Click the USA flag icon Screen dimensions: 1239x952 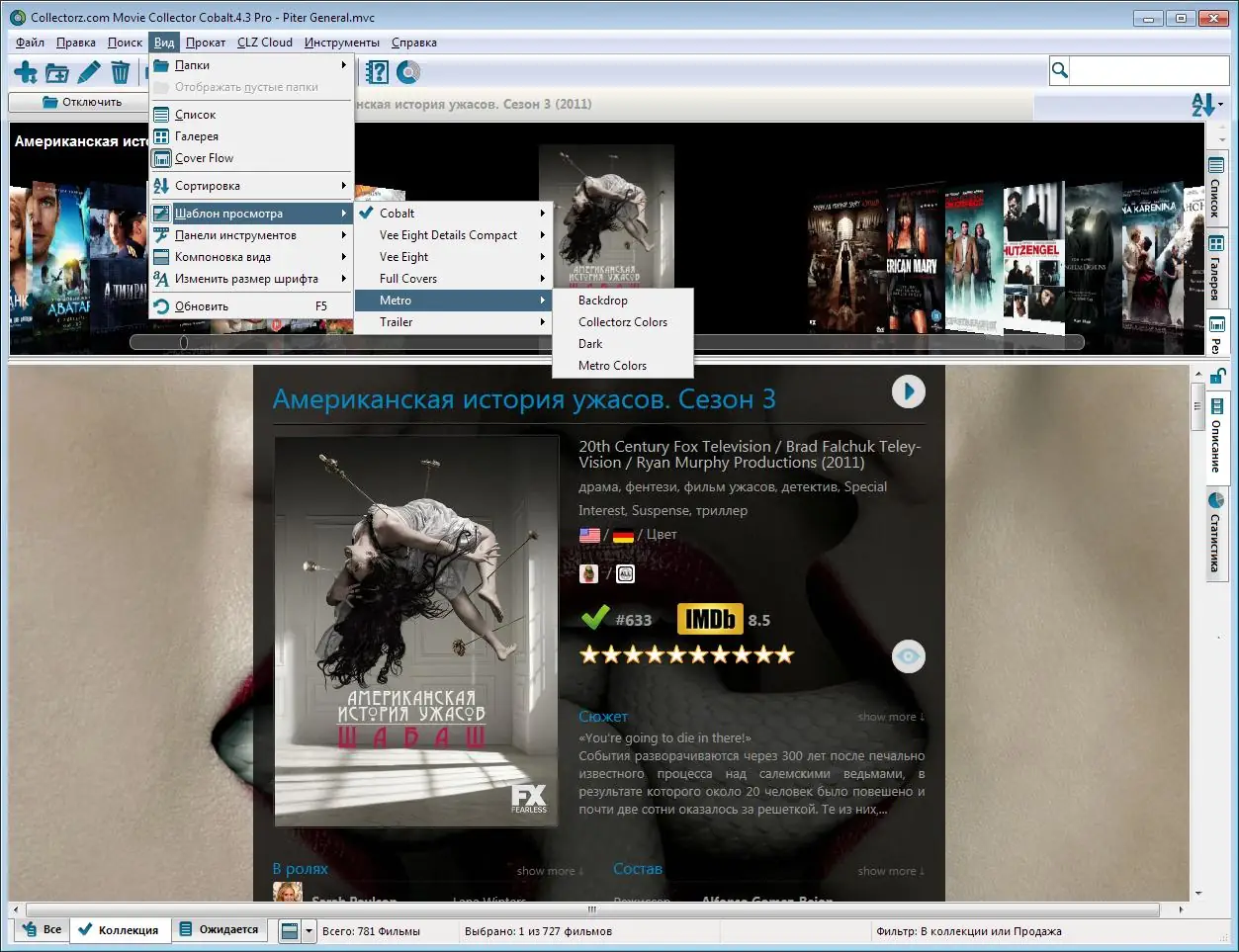(589, 535)
